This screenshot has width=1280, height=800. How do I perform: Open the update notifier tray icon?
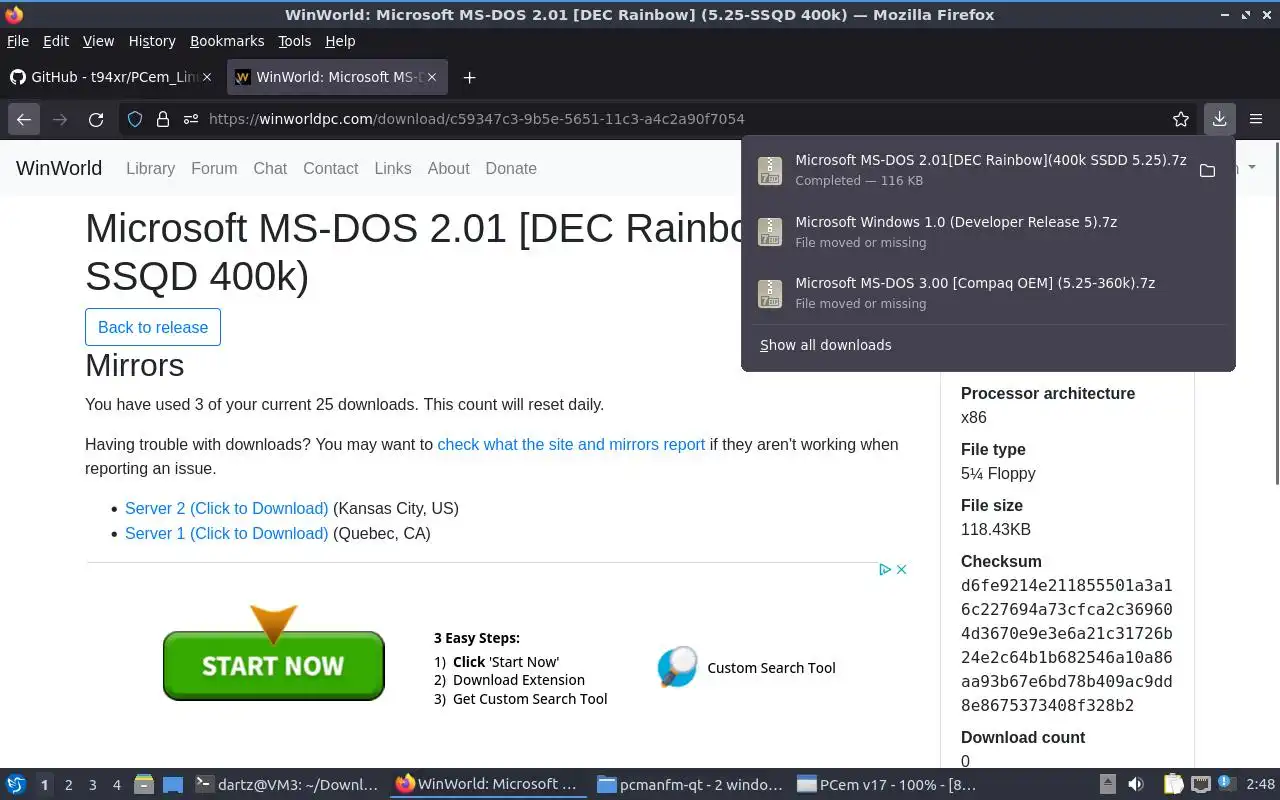pyautogui.click(x=1228, y=784)
